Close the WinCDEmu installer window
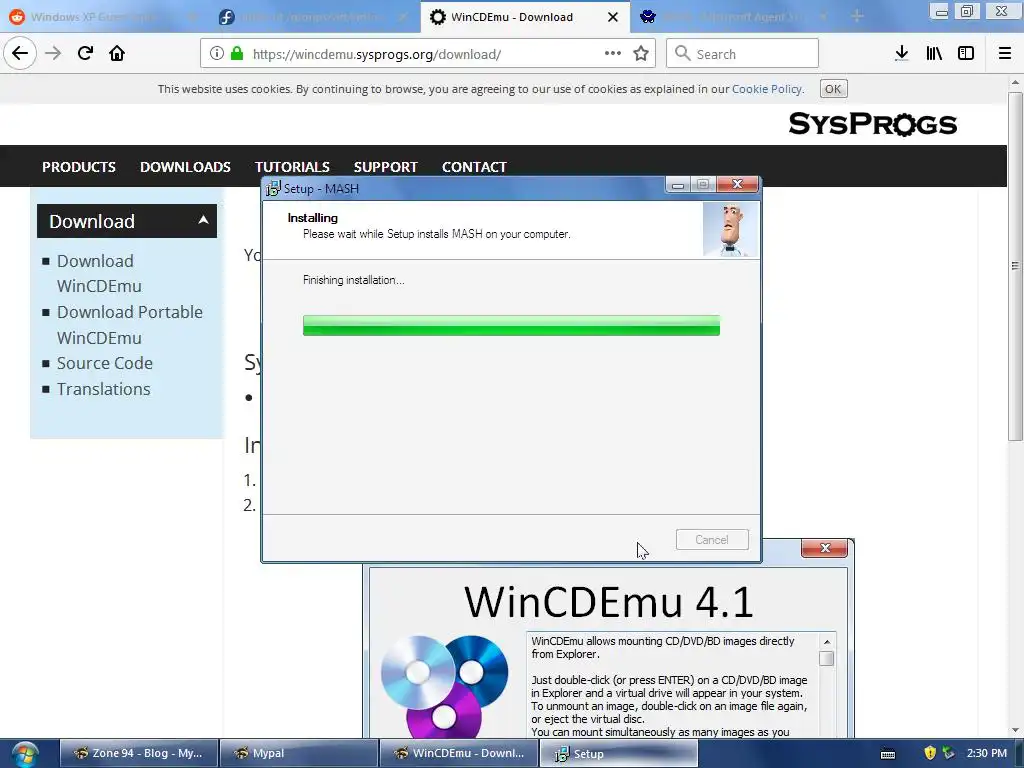 825,548
